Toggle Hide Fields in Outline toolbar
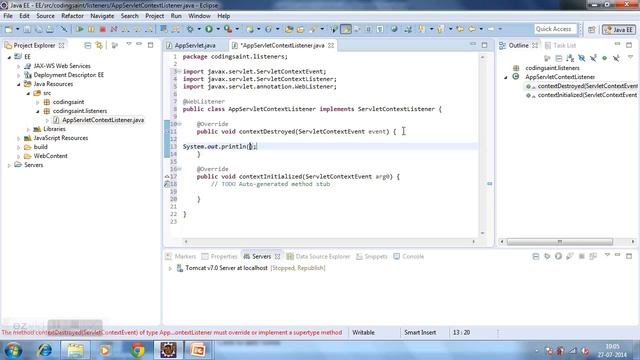This screenshot has height=360, width=640. coord(582,58)
